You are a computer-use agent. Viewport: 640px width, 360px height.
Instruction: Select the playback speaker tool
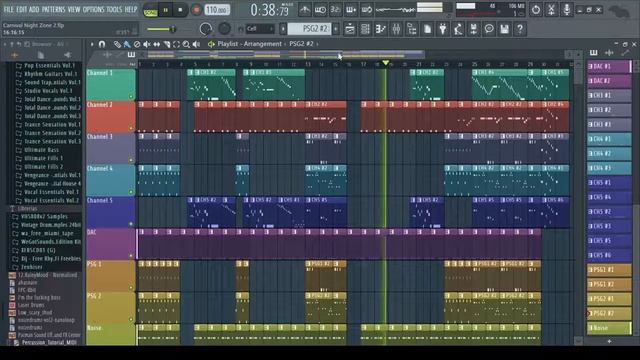196,44
